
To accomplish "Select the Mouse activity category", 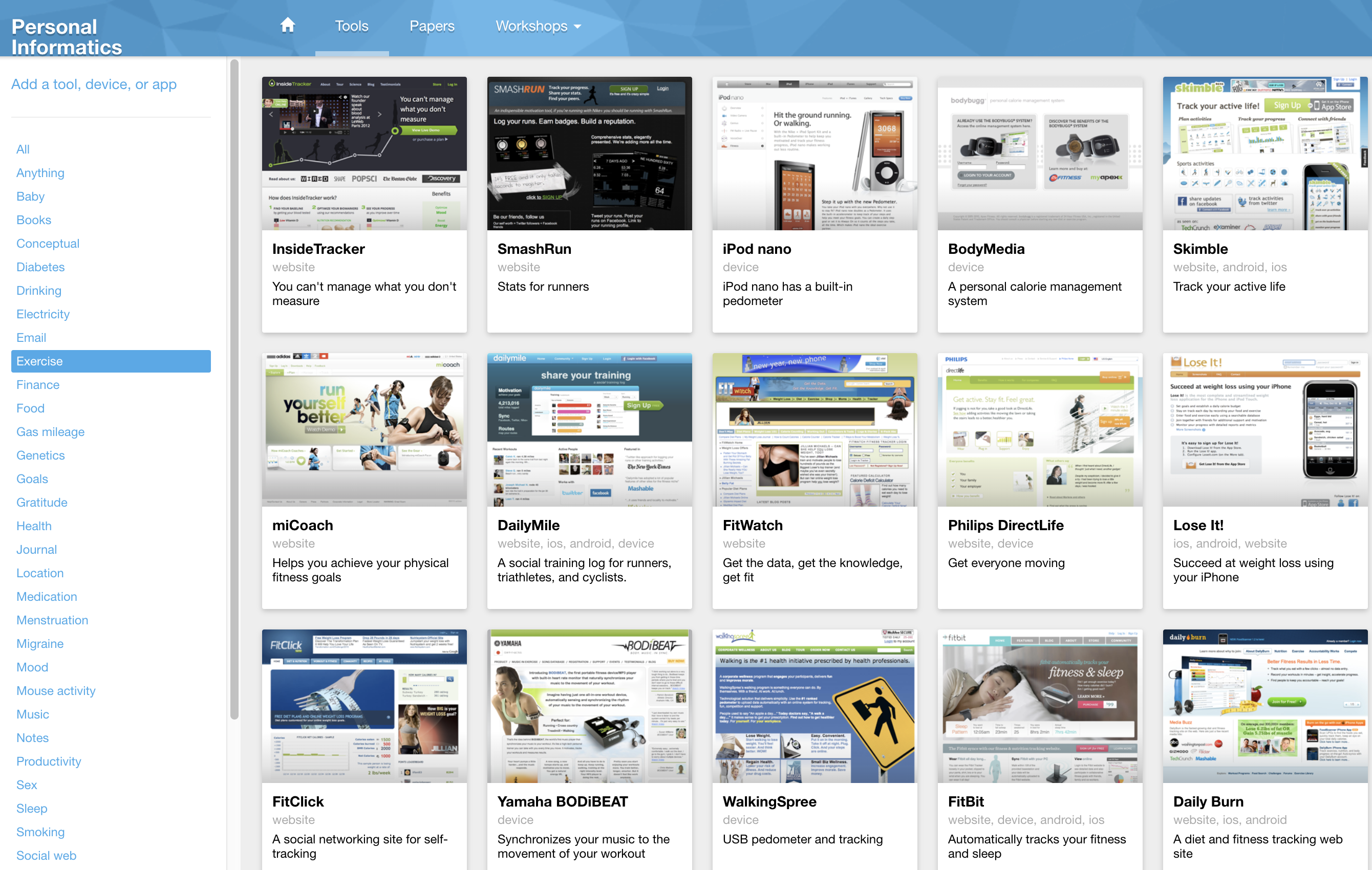I will click(x=56, y=690).
